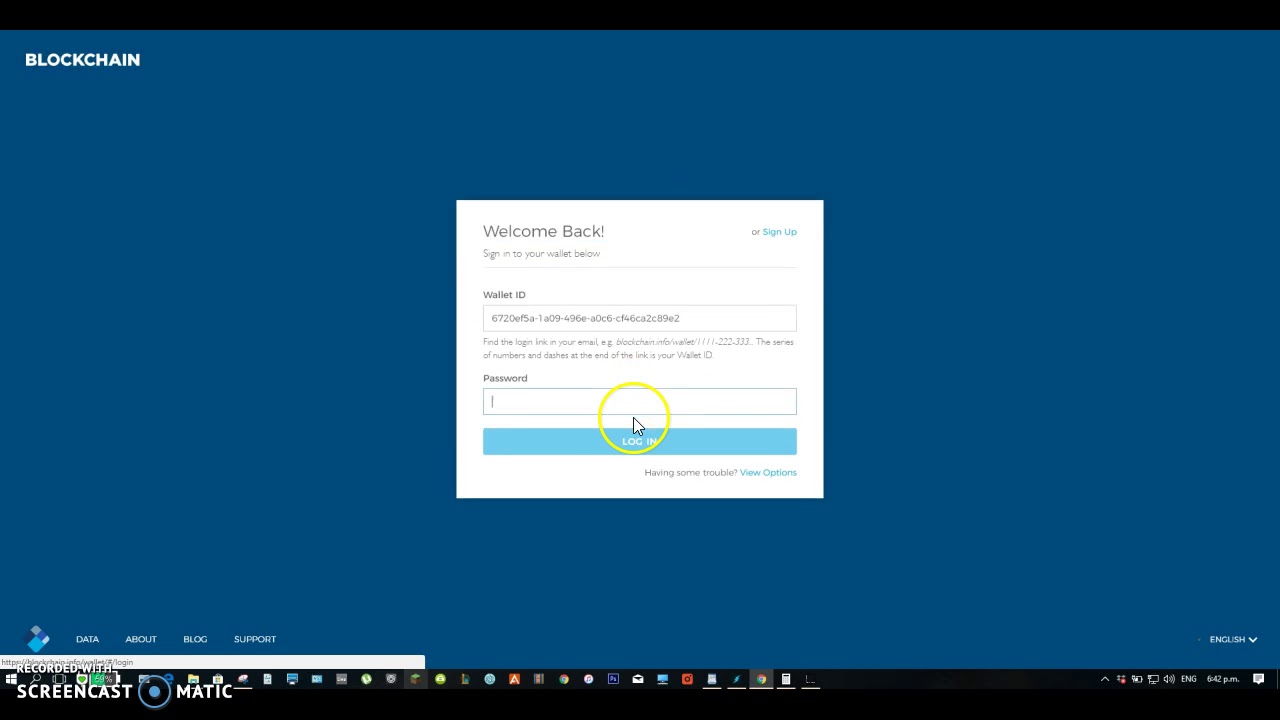Show hidden system tray icons
The width and height of the screenshot is (1280, 720).
[1105, 679]
